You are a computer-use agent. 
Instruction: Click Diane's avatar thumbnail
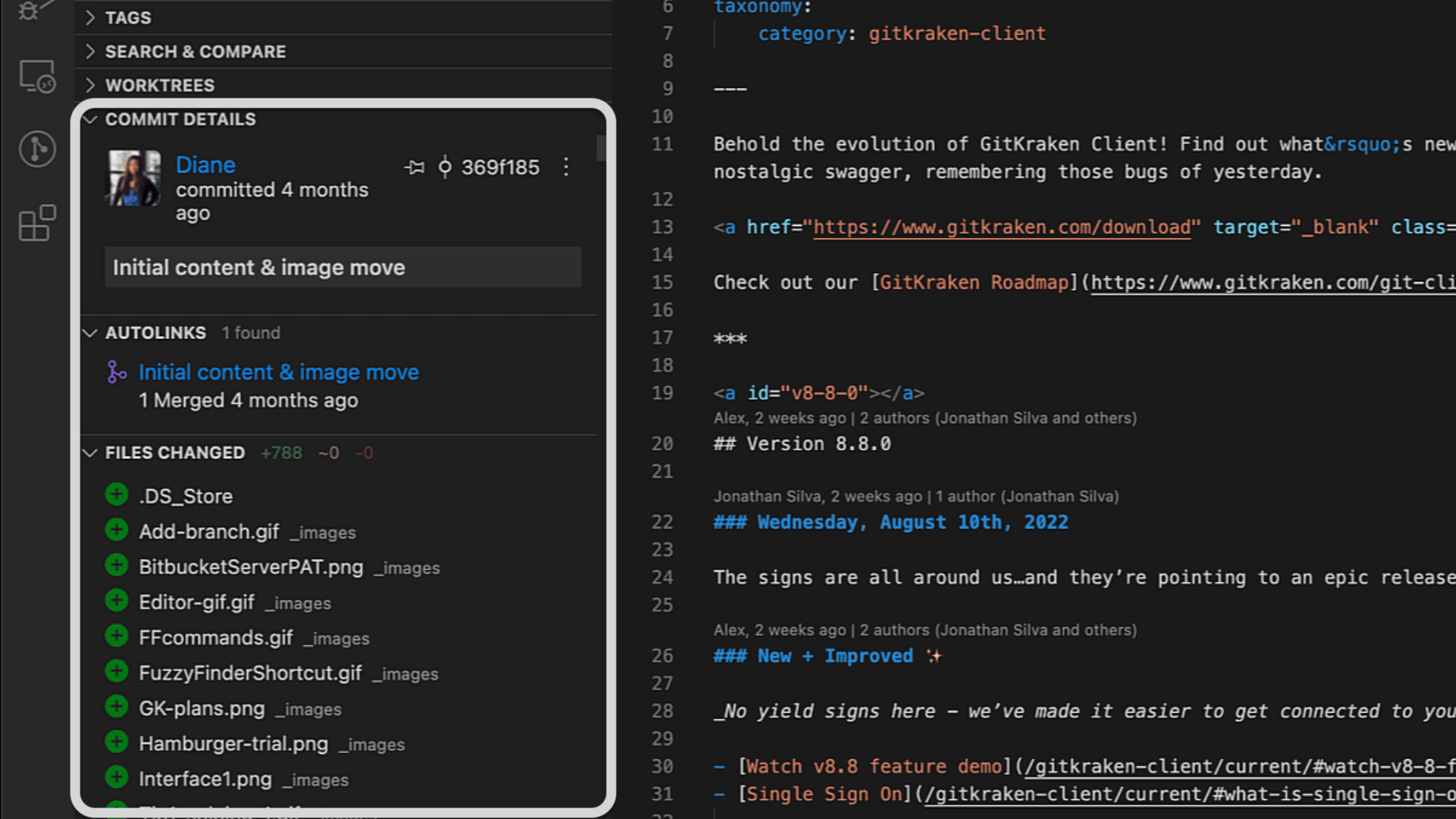click(134, 178)
